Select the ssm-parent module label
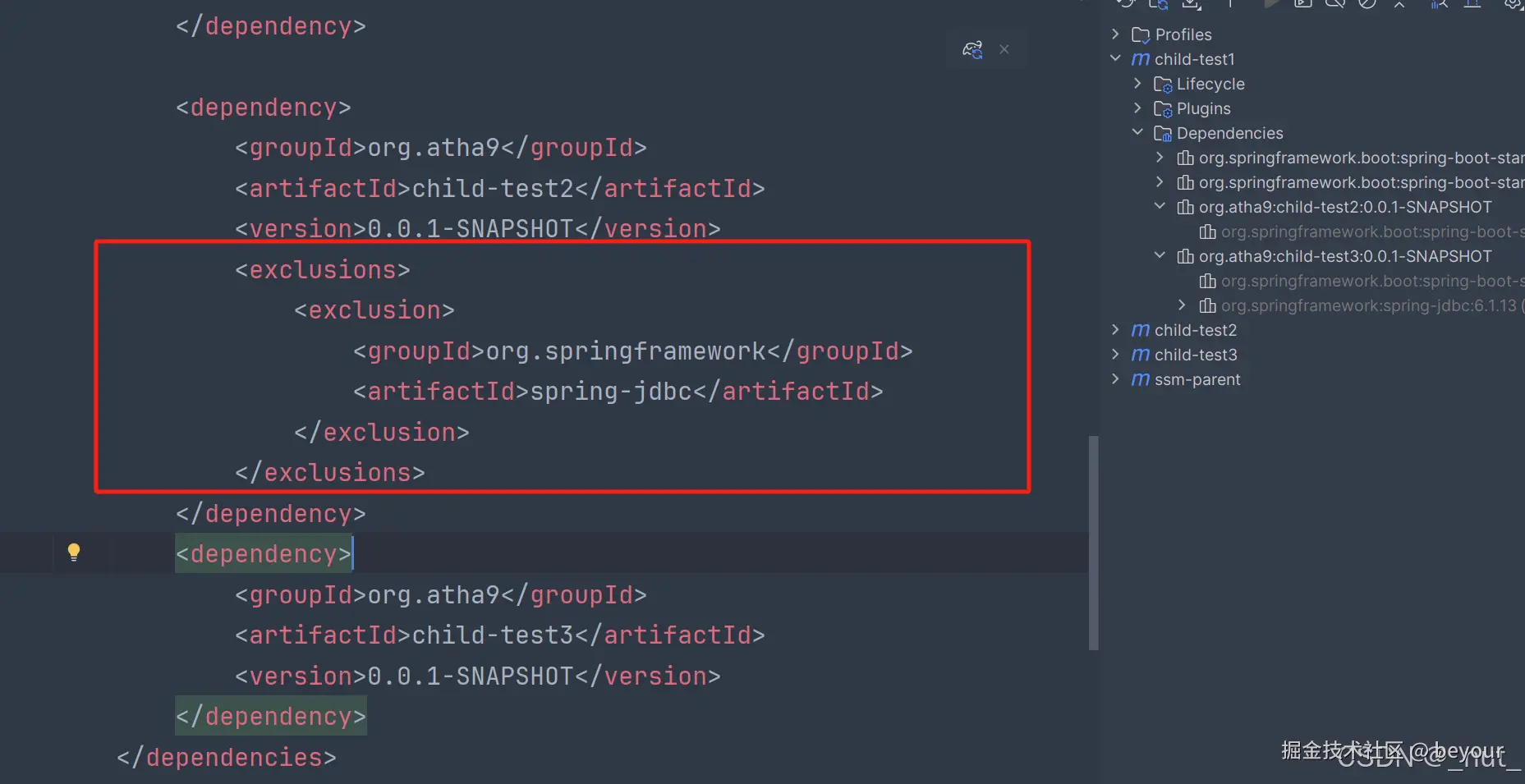This screenshot has width=1525, height=784. [x=1197, y=379]
